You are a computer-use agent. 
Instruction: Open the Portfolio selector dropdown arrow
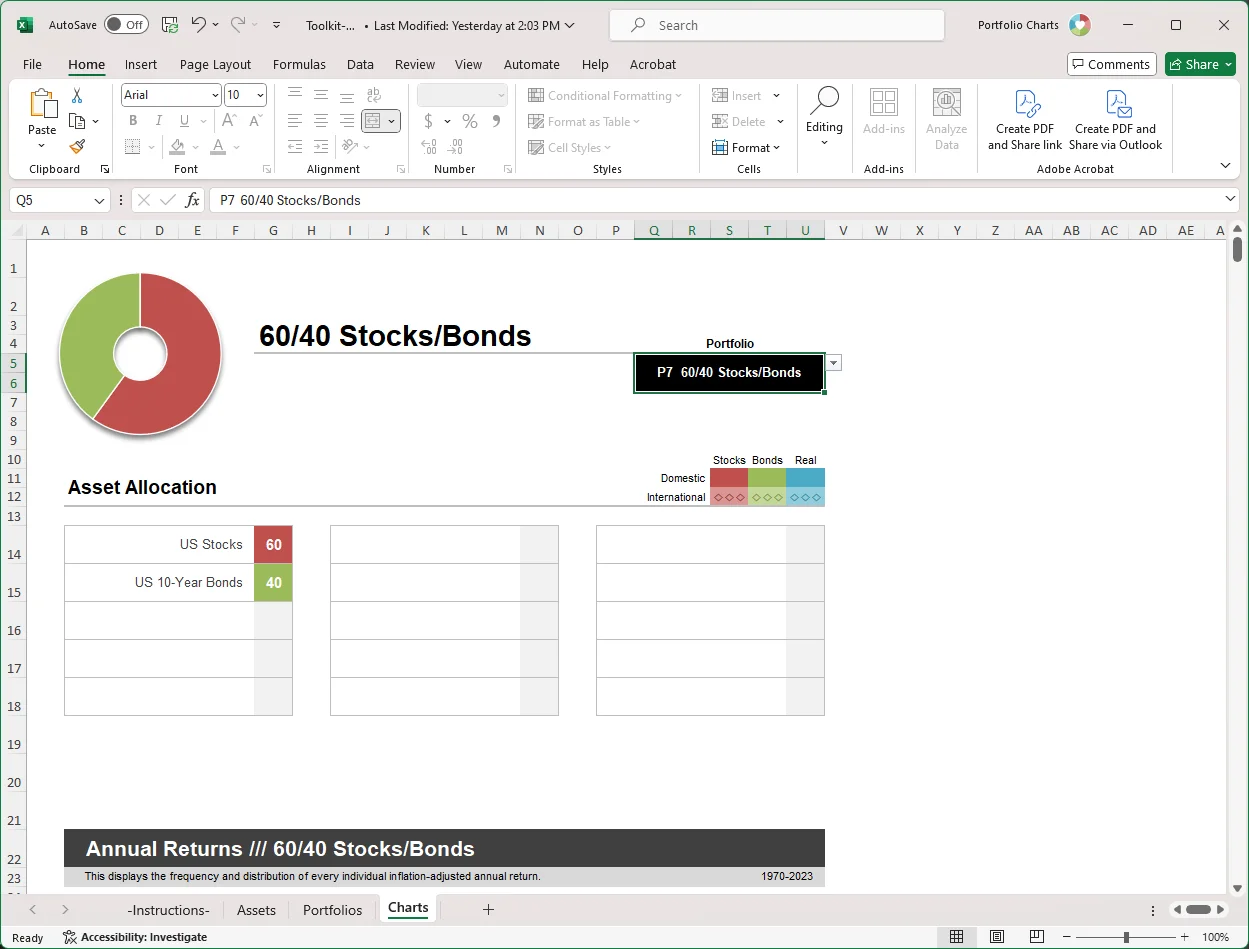tap(833, 362)
